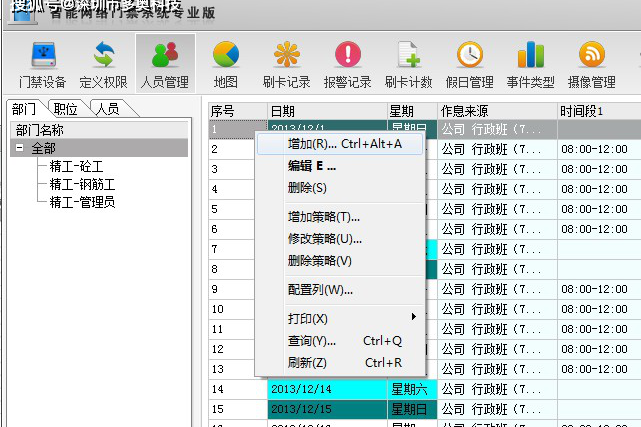Viewport: 641px width, 427px height.
Task: Select row number 5 in the table
Action: 231,209
